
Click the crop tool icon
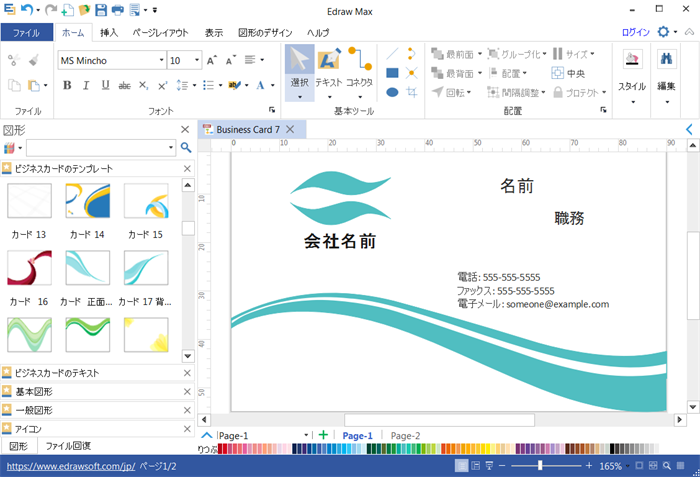(412, 92)
